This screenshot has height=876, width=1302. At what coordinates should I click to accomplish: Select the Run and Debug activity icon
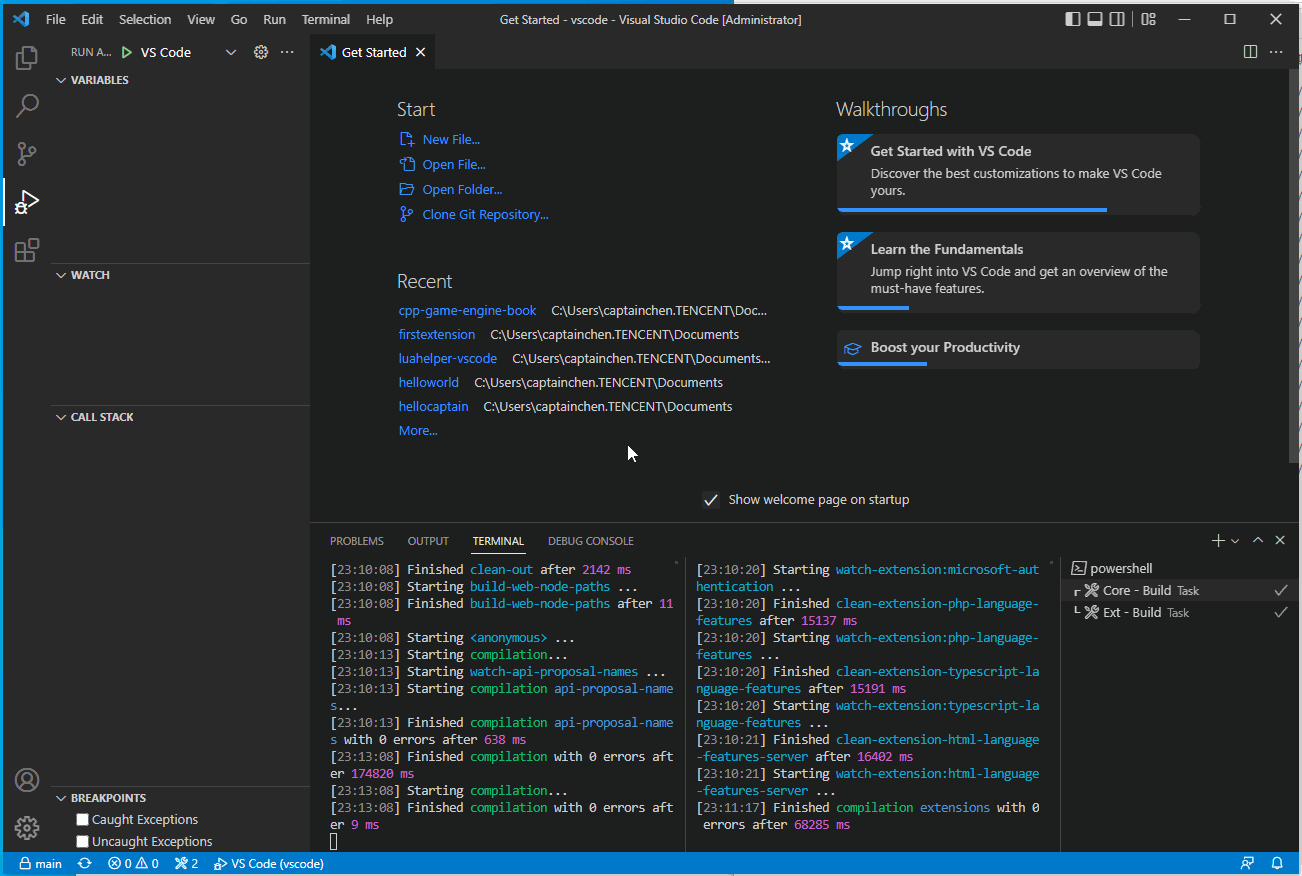[x=27, y=202]
